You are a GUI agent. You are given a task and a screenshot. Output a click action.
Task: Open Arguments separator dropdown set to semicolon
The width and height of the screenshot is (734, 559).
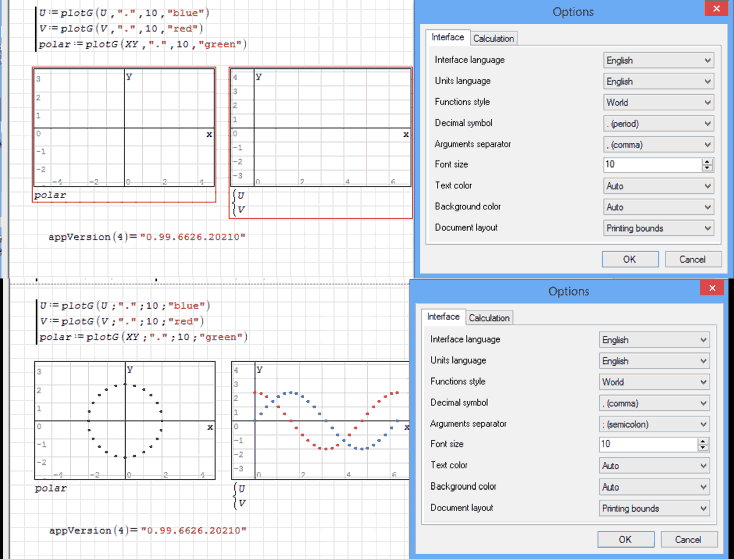click(654, 424)
